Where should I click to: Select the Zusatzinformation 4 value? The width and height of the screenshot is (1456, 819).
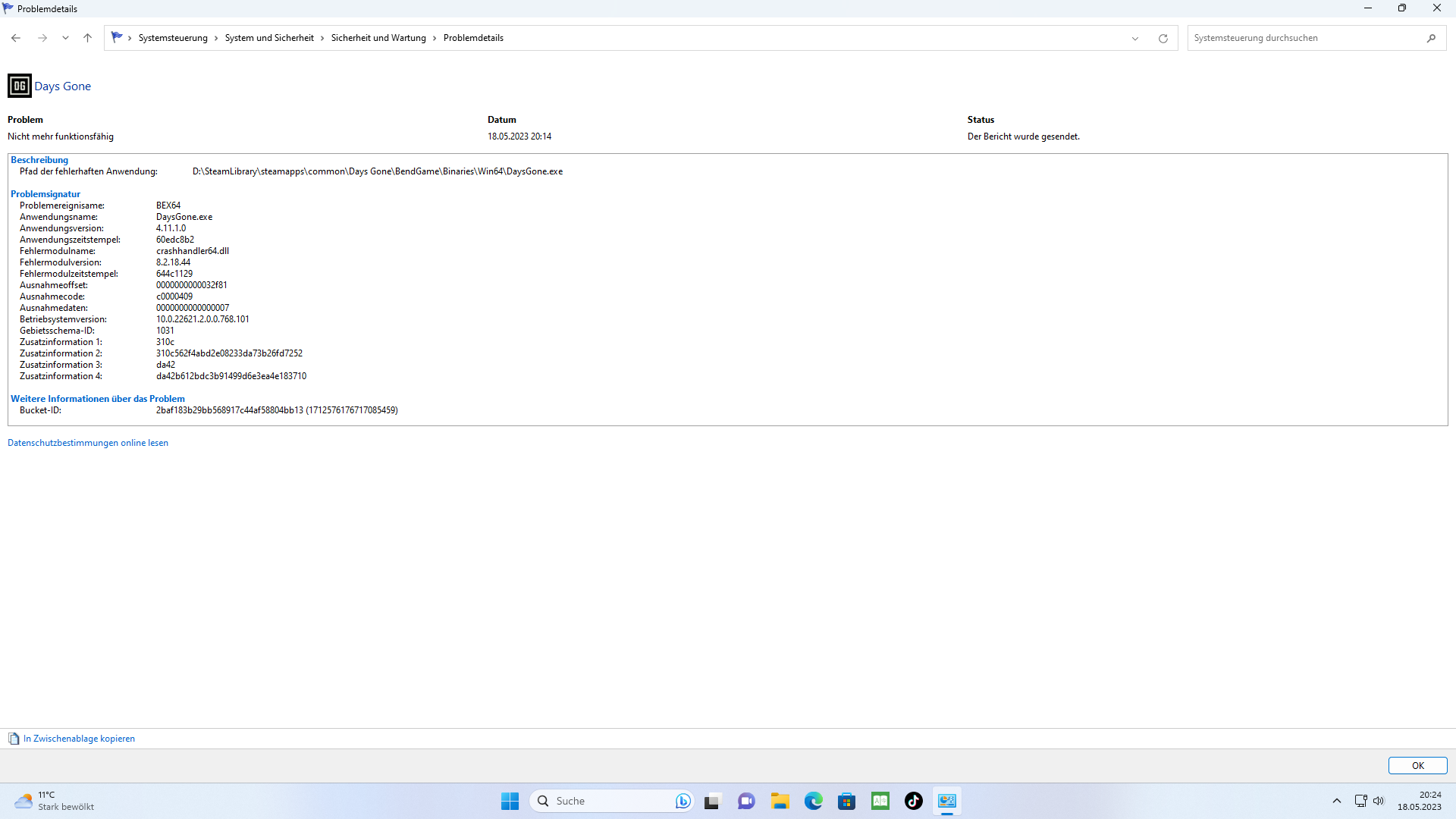(x=231, y=376)
